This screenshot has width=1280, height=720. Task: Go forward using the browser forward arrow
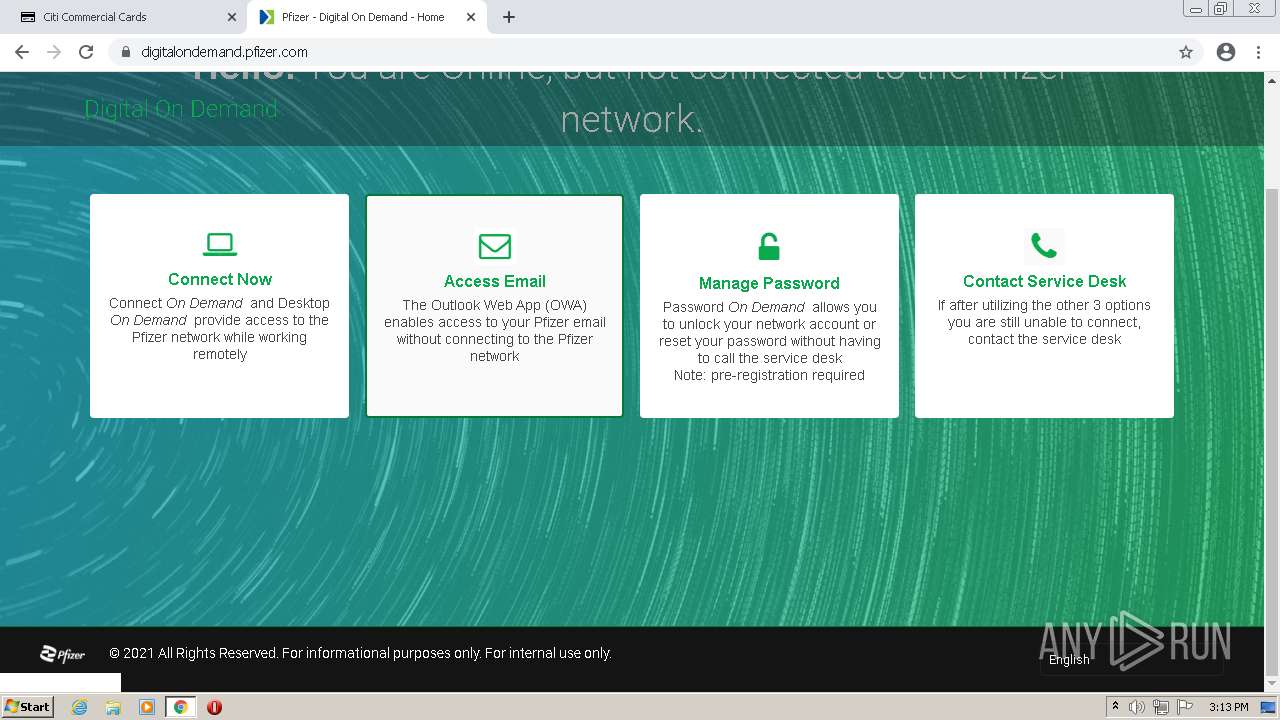coord(54,52)
